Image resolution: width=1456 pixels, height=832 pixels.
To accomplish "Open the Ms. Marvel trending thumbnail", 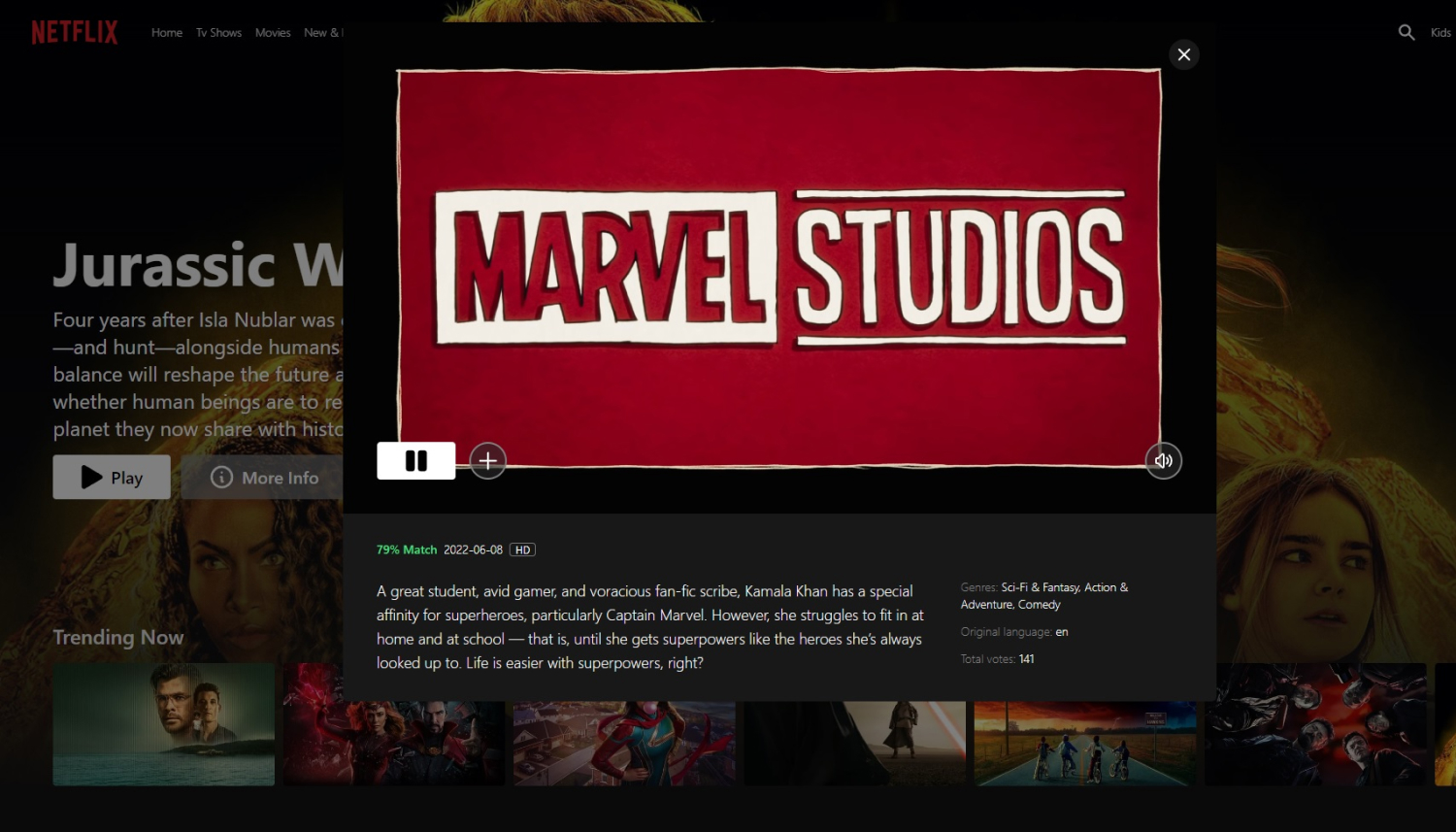I will 624,744.
